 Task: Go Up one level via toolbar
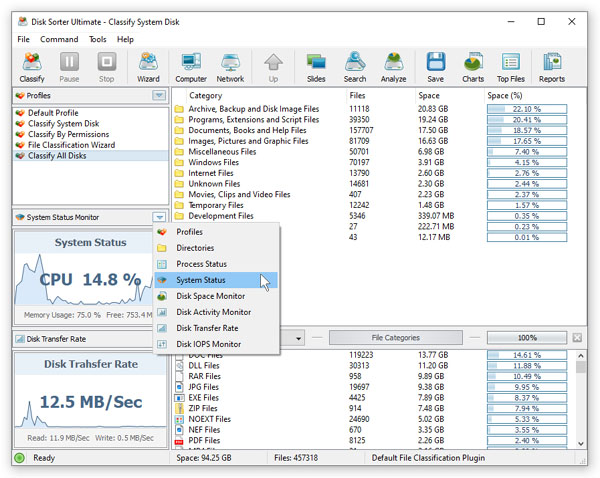tap(273, 67)
